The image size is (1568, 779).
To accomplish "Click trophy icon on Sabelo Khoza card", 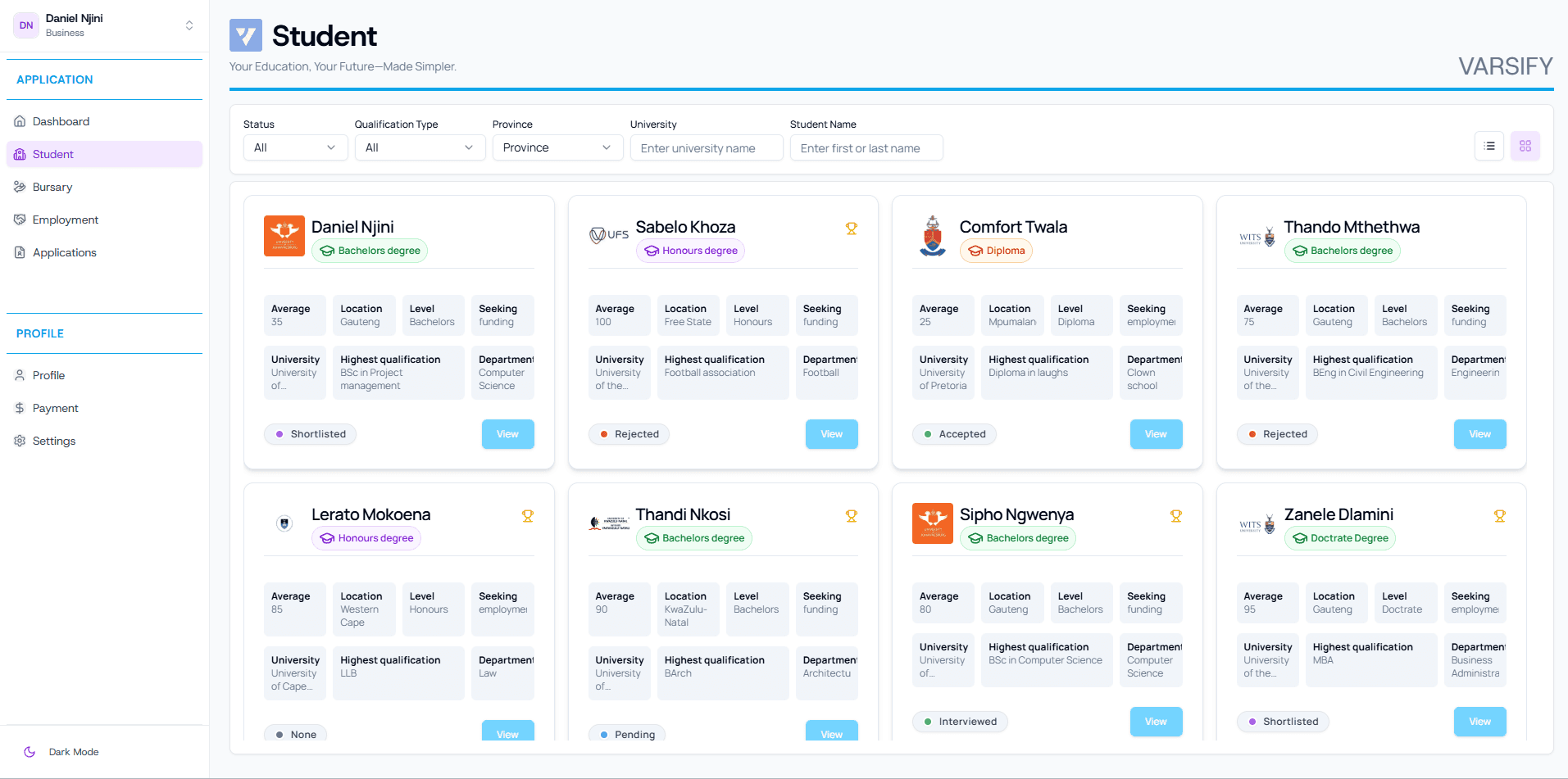I will (851, 229).
